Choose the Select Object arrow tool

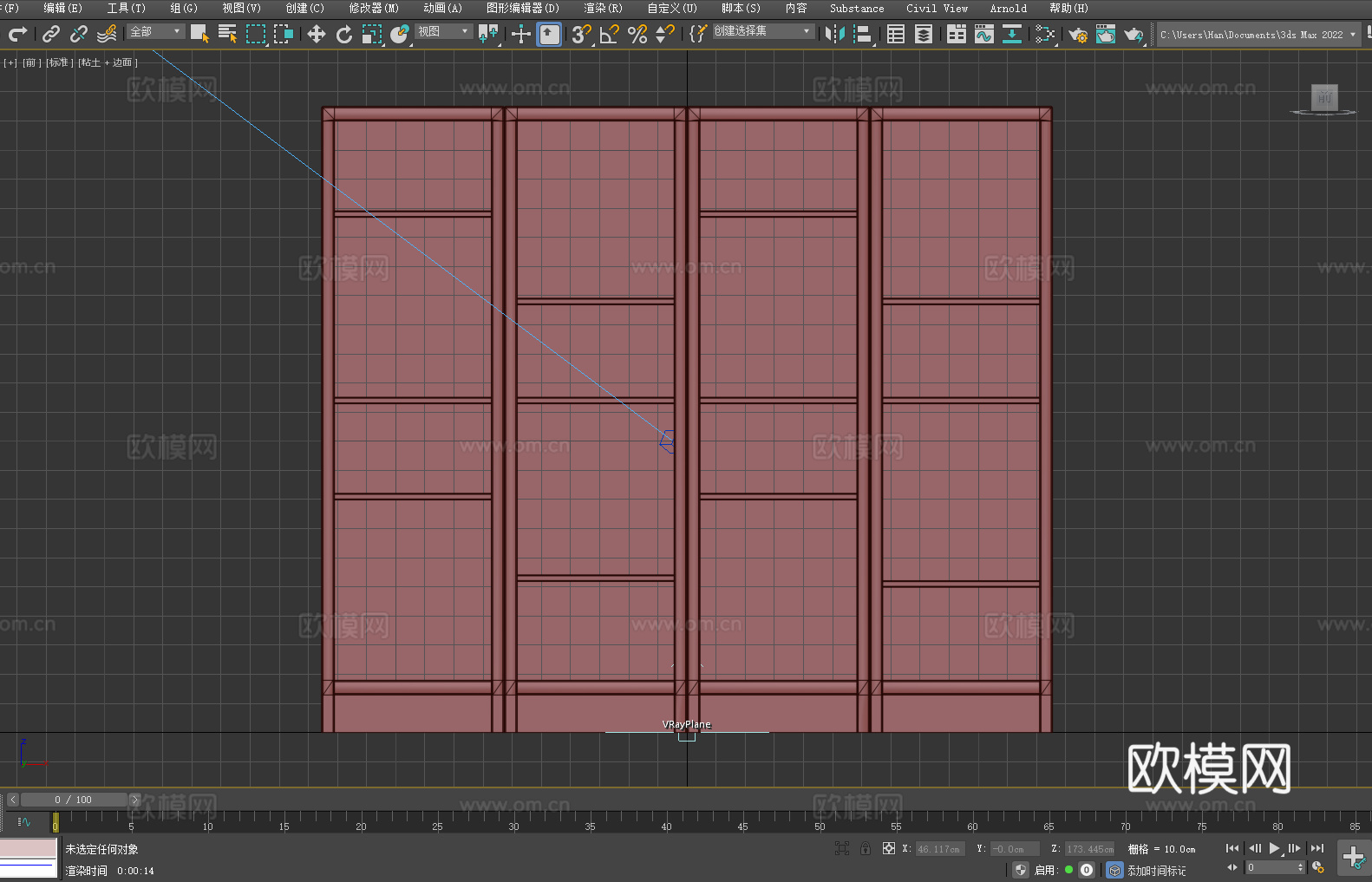[x=199, y=34]
